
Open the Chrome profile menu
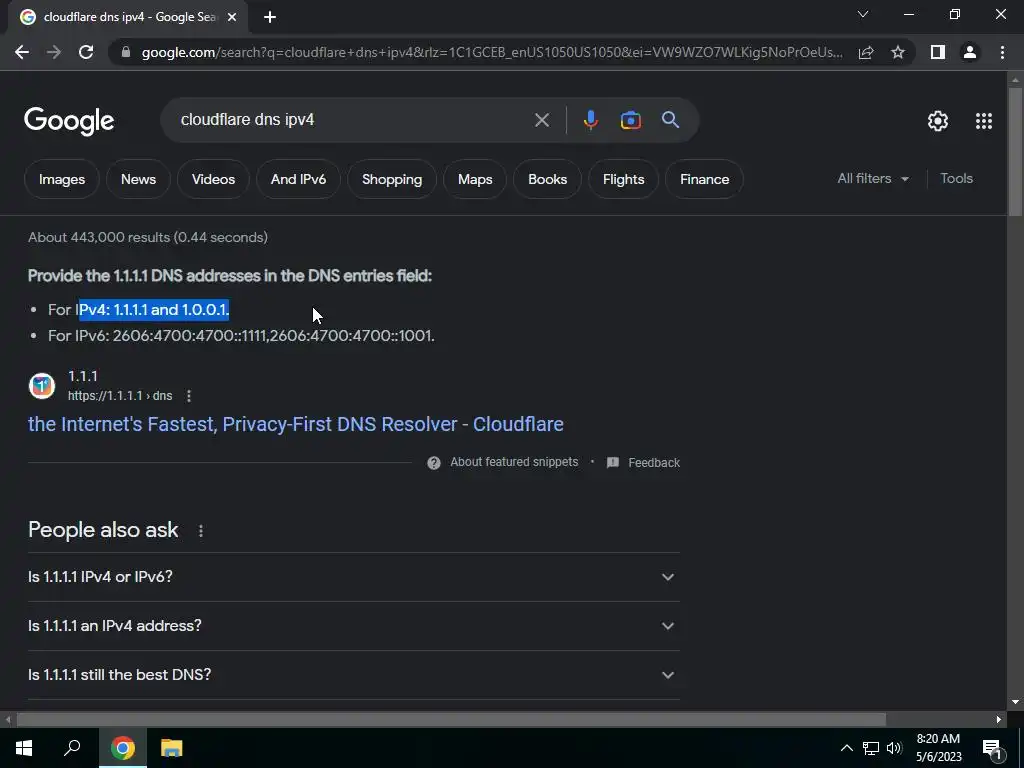pos(970,52)
